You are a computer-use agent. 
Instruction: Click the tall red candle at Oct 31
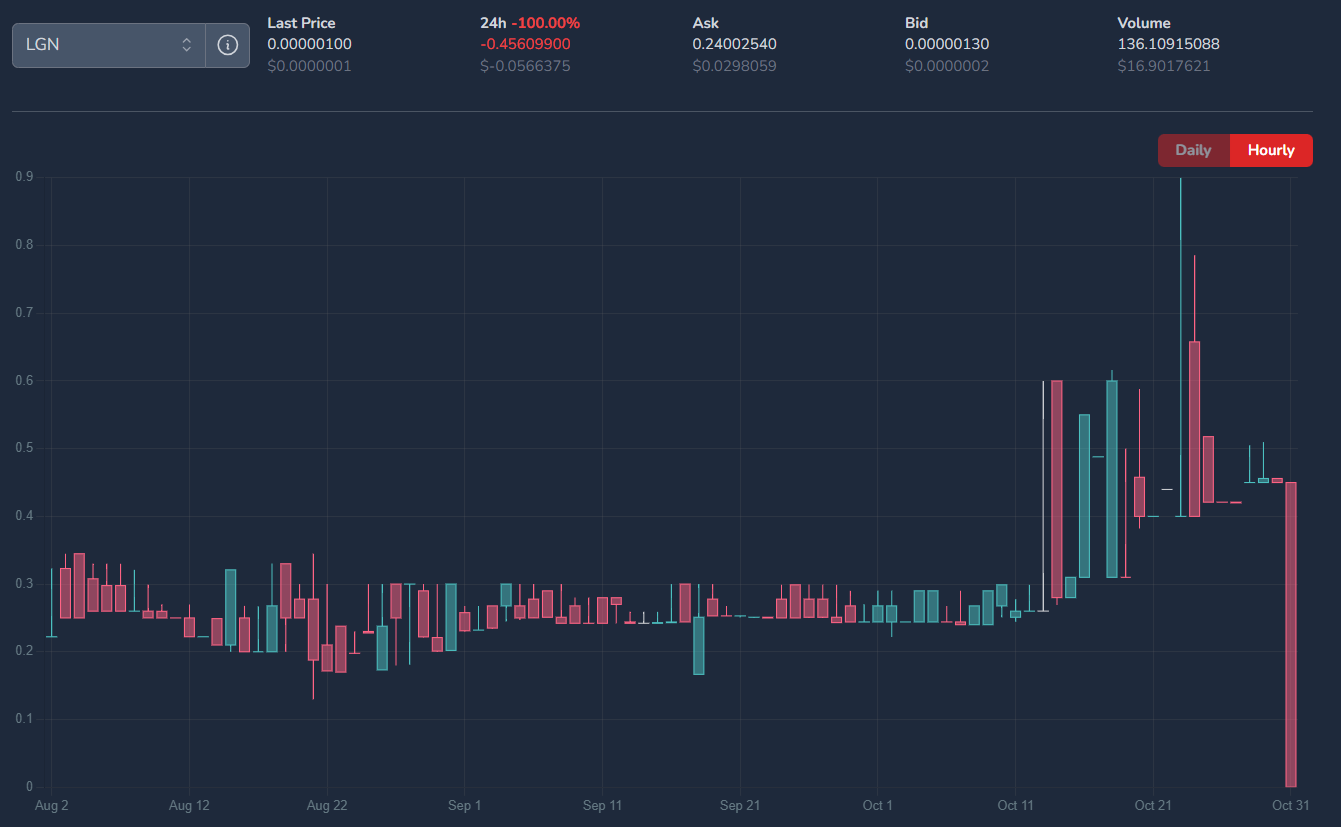tap(1291, 634)
